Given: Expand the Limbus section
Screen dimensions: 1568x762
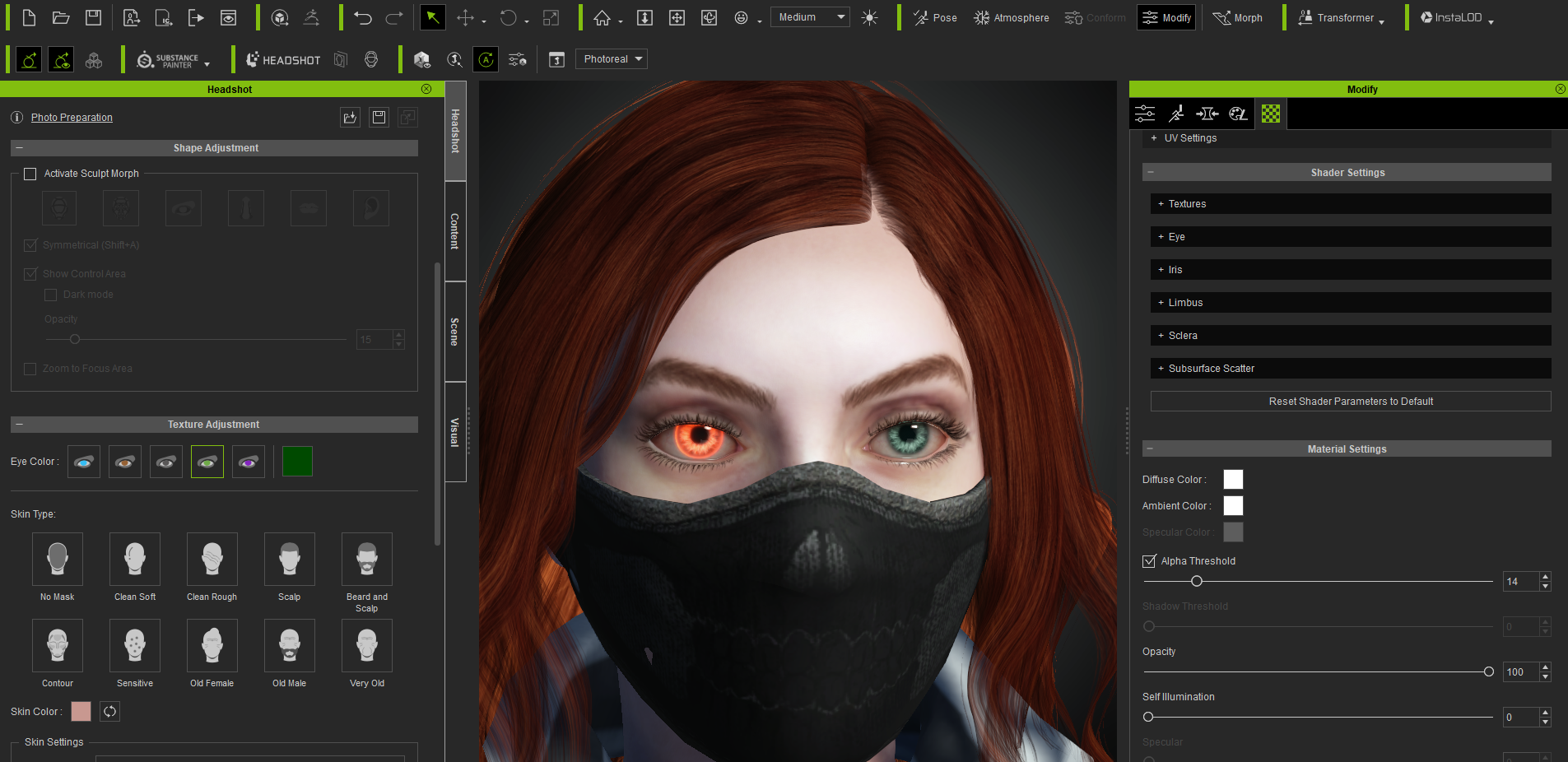Looking at the screenshot, I should coord(1351,303).
